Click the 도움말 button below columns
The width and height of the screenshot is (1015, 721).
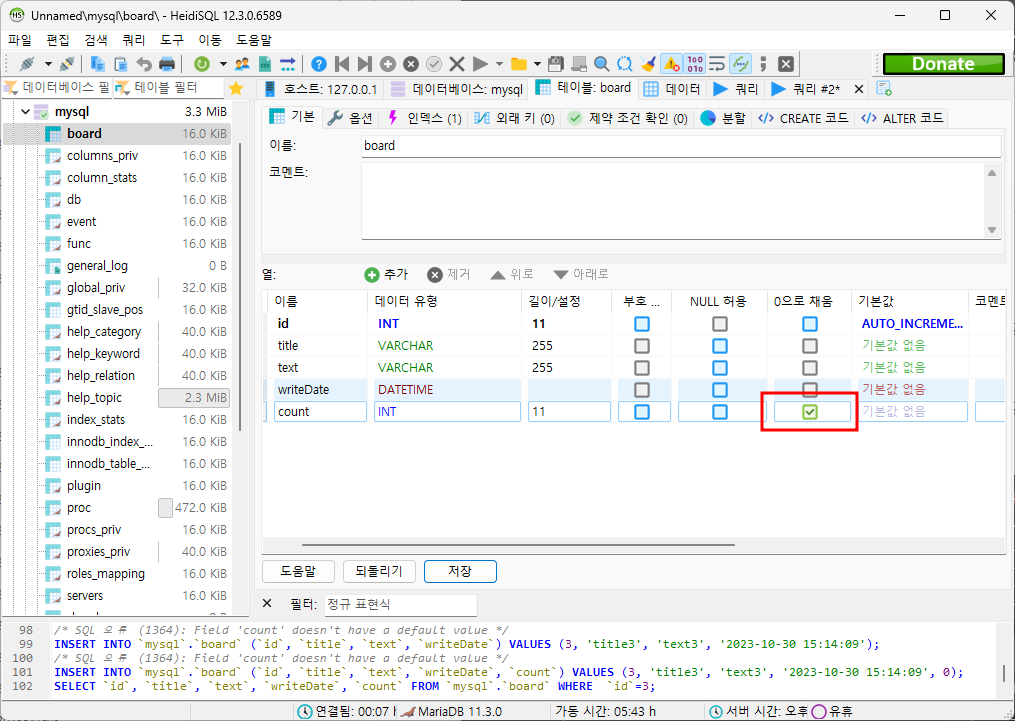[298, 571]
